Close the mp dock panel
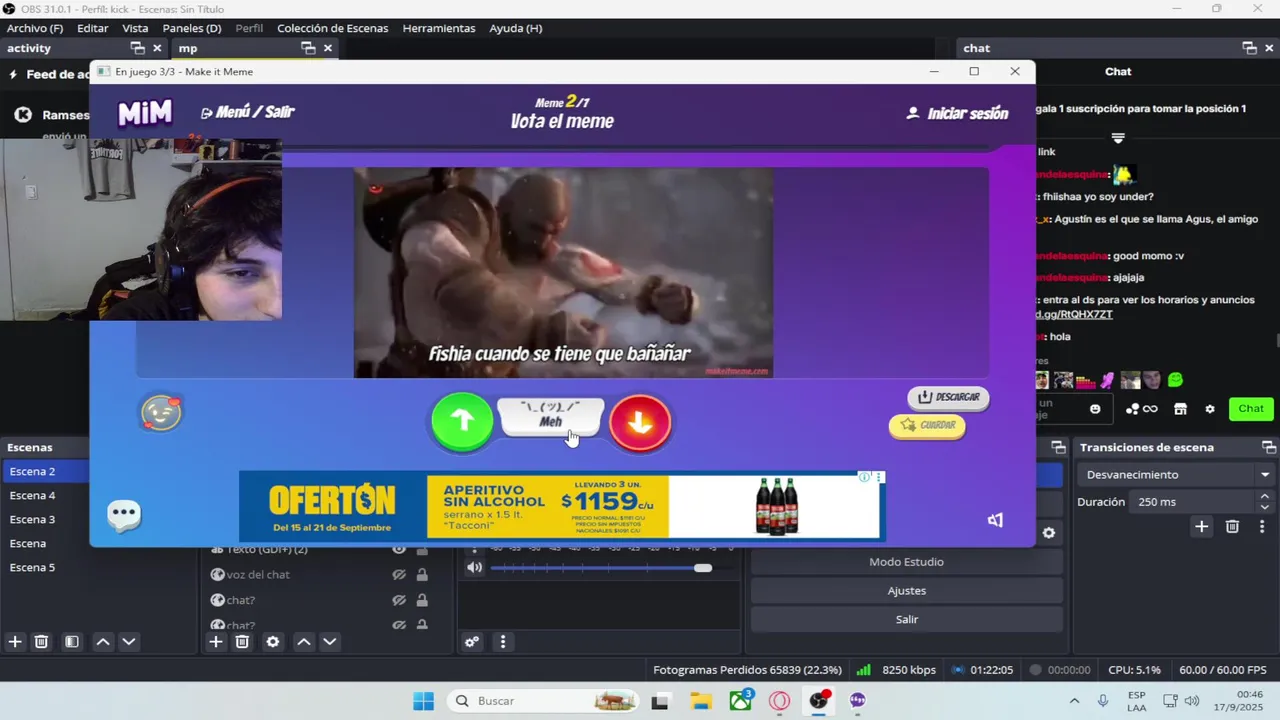The image size is (1280, 720). 328,48
